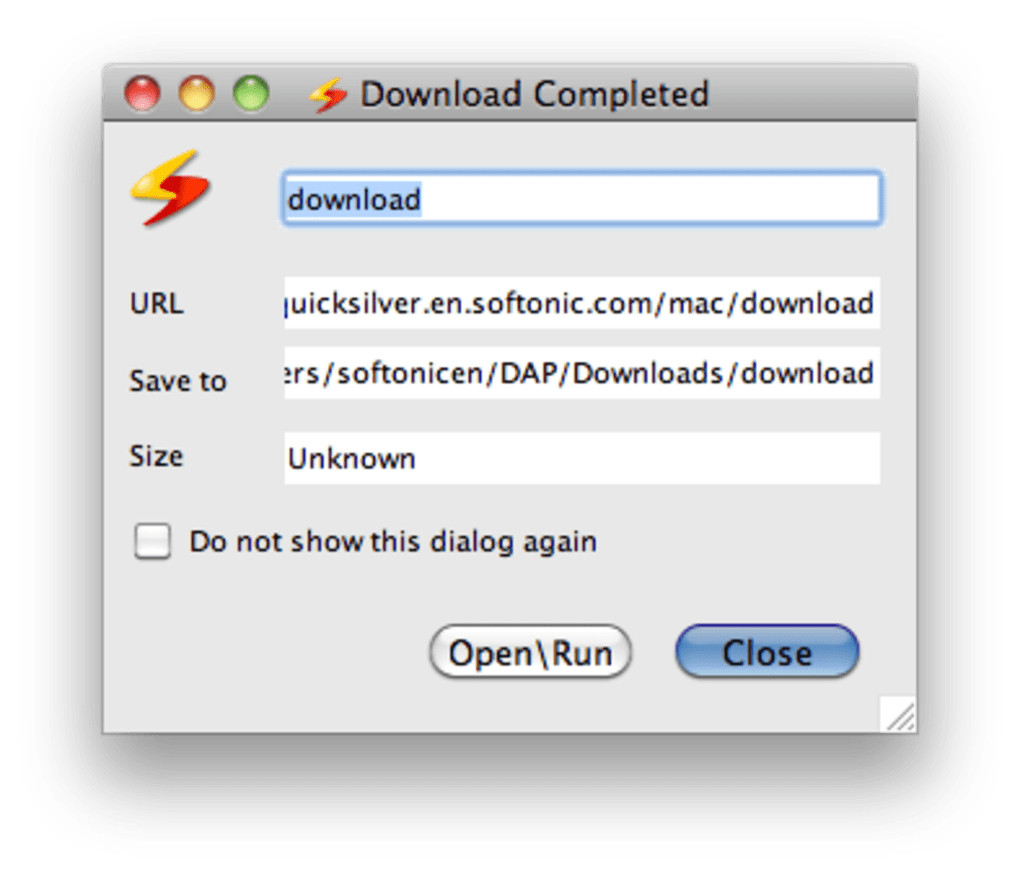Click the blue Close button

pos(768,652)
